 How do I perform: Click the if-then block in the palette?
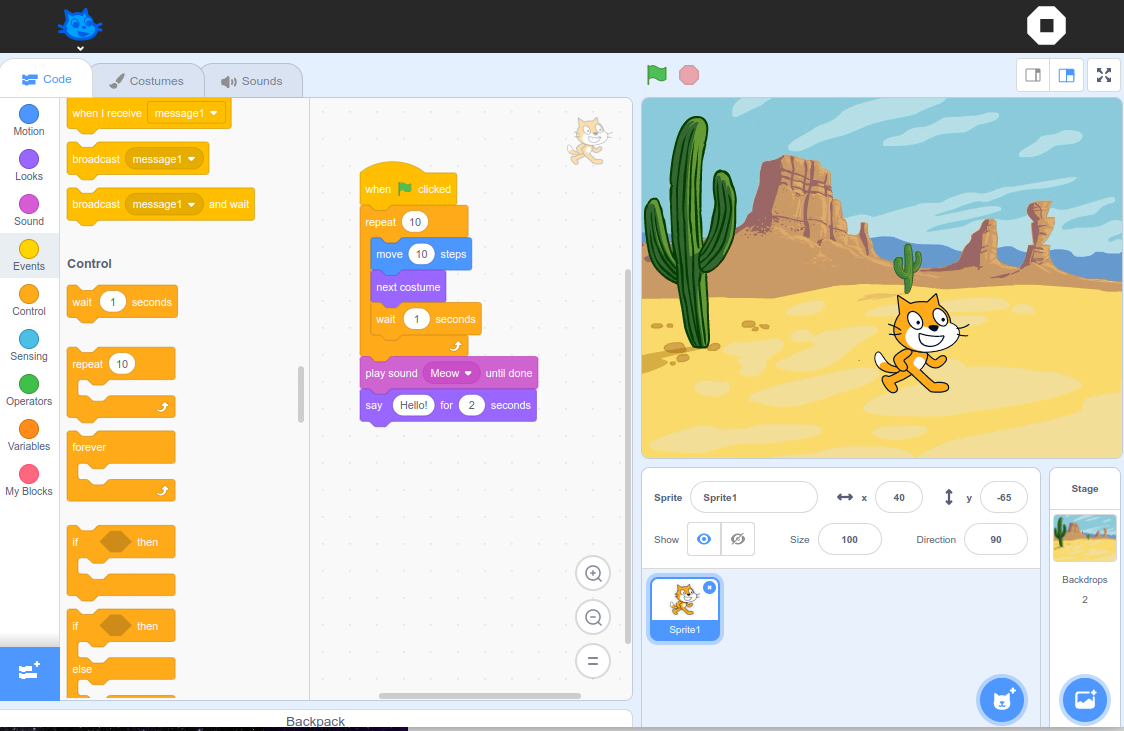click(120, 562)
